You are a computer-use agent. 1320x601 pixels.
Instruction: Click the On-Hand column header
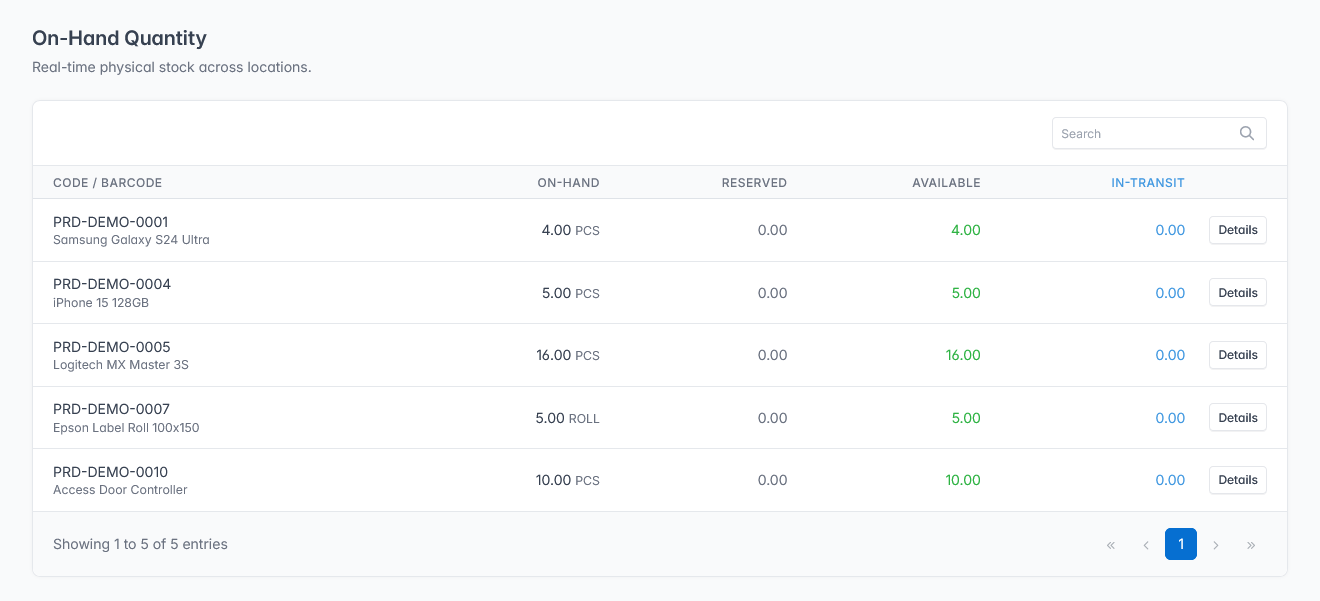click(568, 183)
